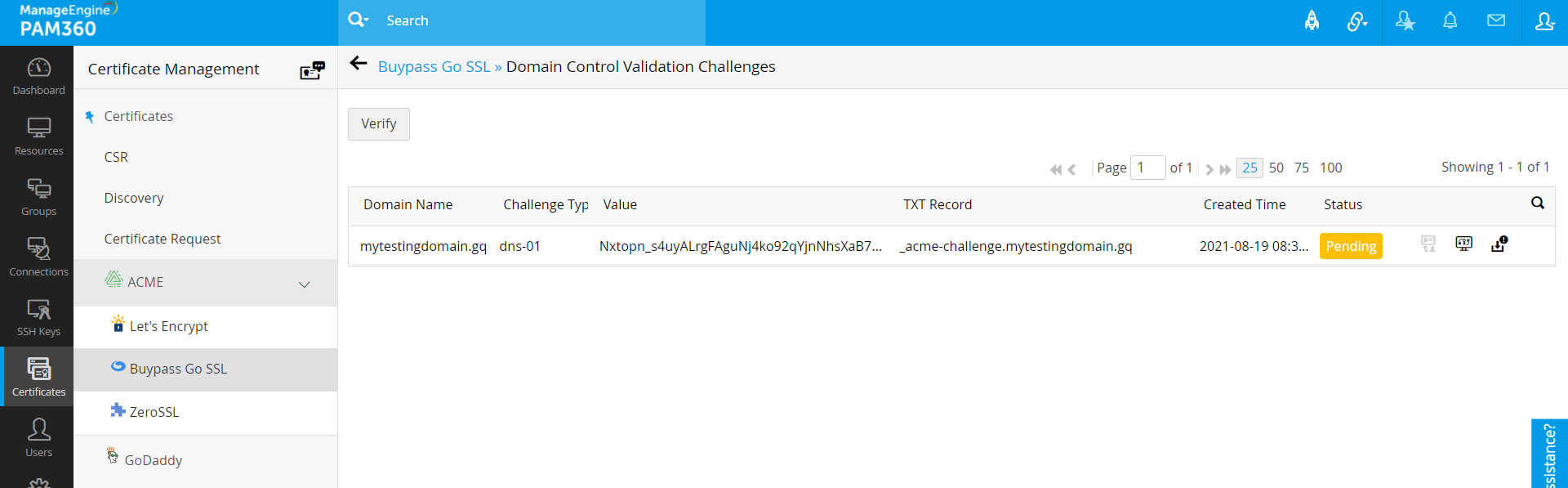The height and width of the screenshot is (488, 1568).
Task: Jump to the first page arrow
Action: pos(1056,169)
